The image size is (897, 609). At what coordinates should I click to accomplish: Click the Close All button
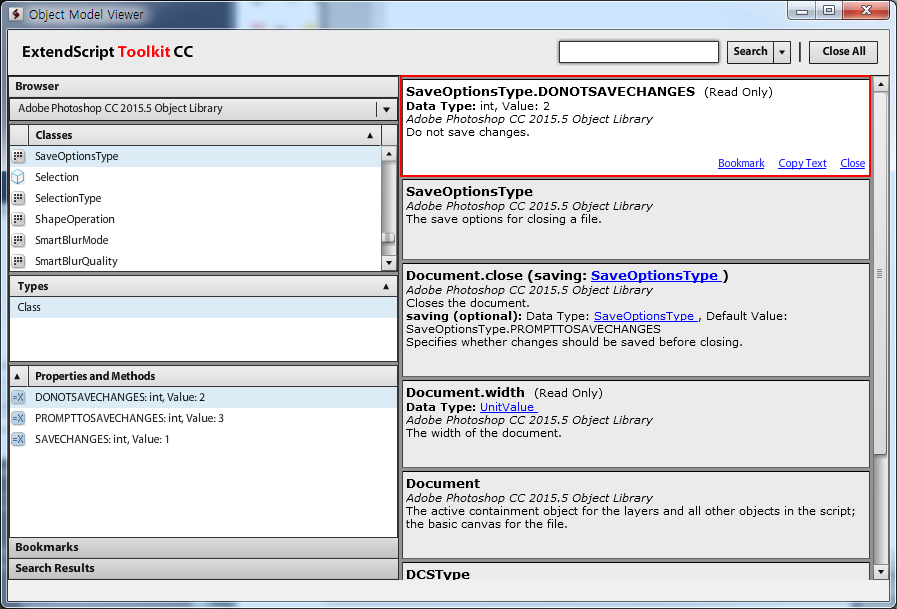click(x=843, y=52)
